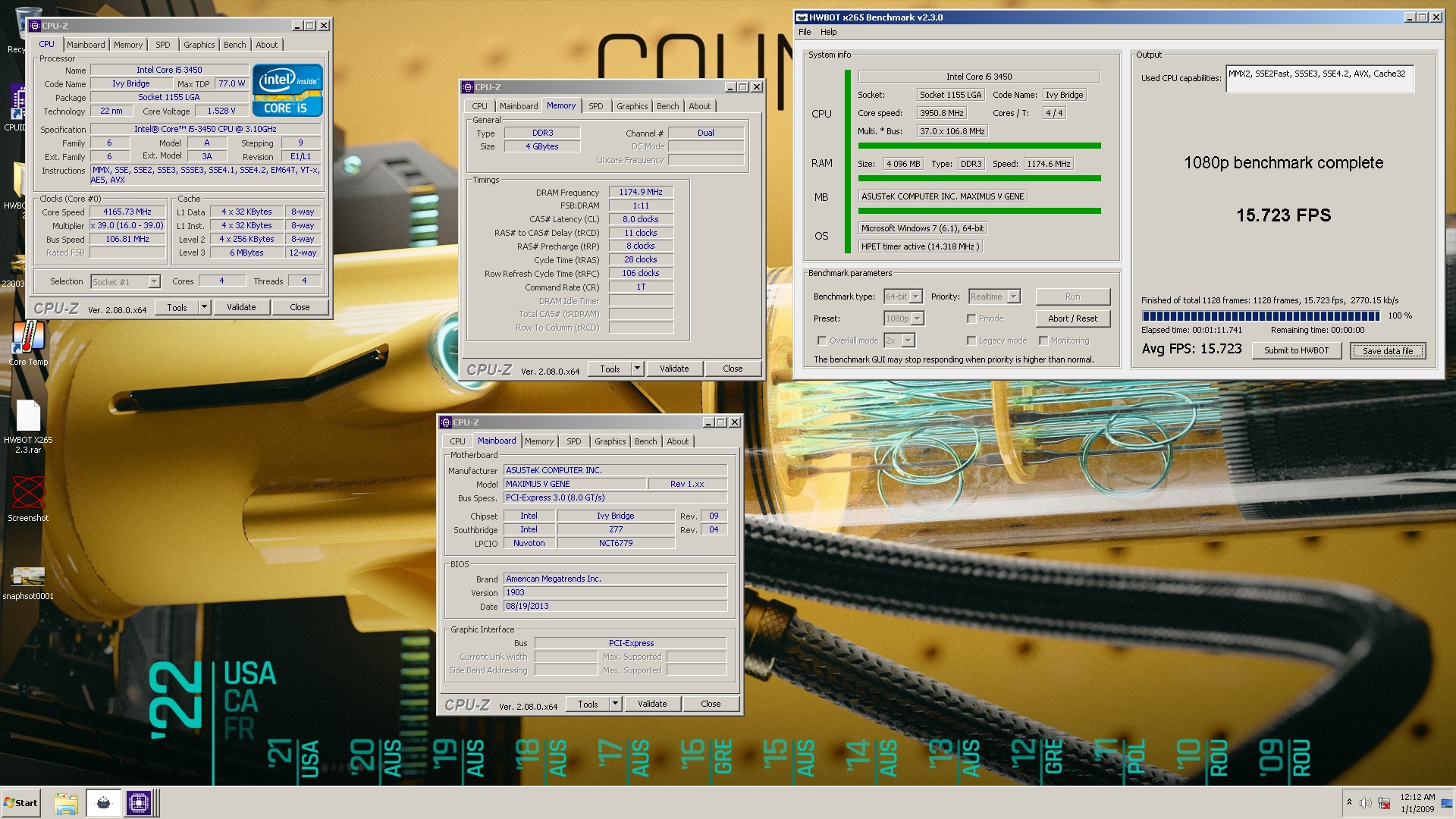Image resolution: width=1456 pixels, height=819 pixels.
Task: Open the HWBOT X265 2.3.rar file icon
Action: tap(28, 426)
